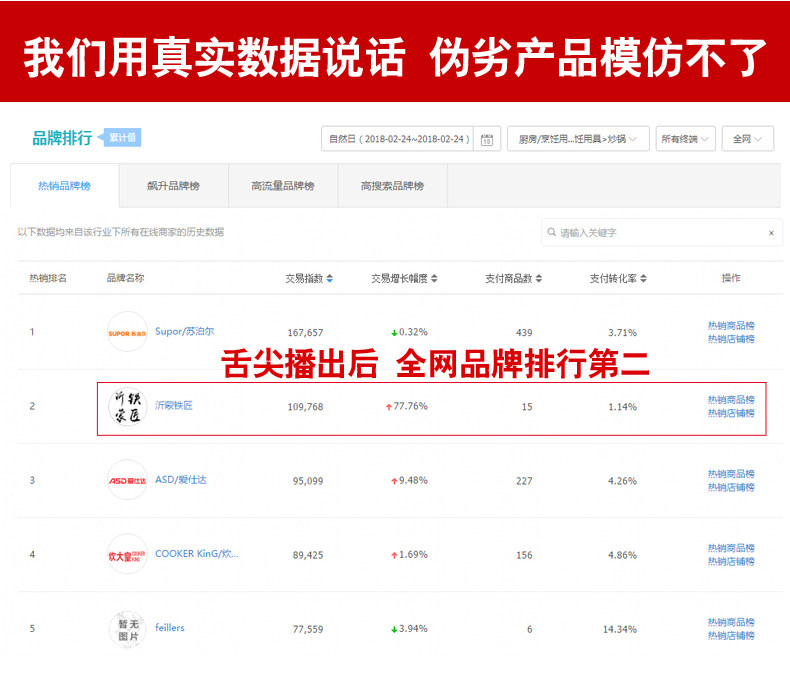Open 热销商品榜 for COOKER KinG row
This screenshot has width=790, height=683.
pos(731,548)
